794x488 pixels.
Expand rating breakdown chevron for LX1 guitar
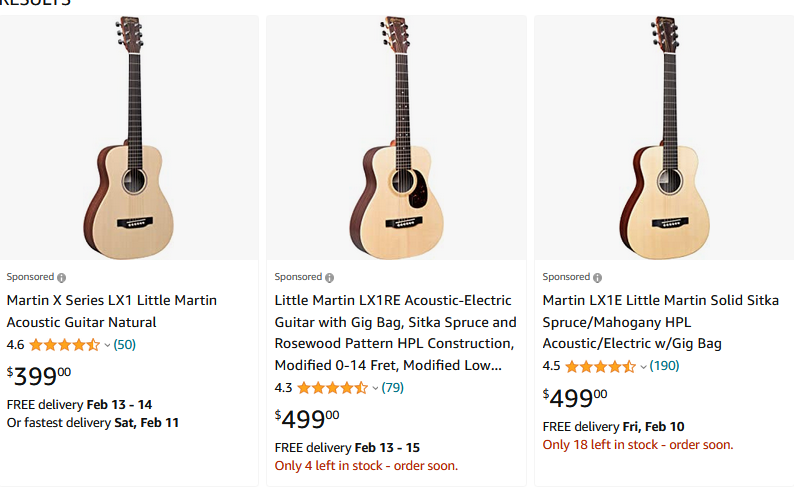pyautogui.click(x=107, y=345)
